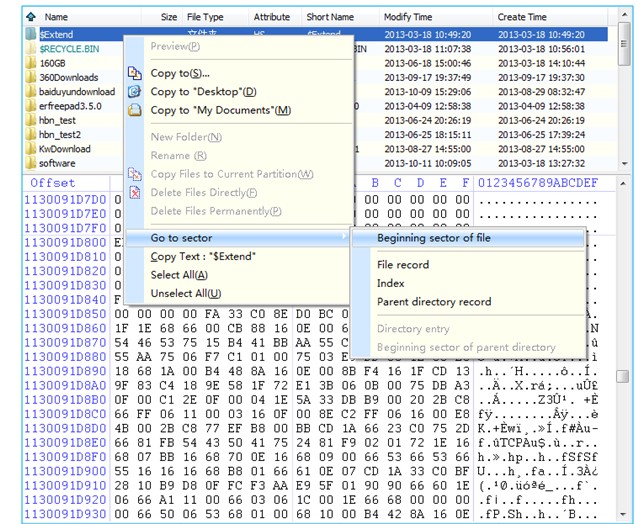Click the Copy to My Documents icon

click(134, 110)
